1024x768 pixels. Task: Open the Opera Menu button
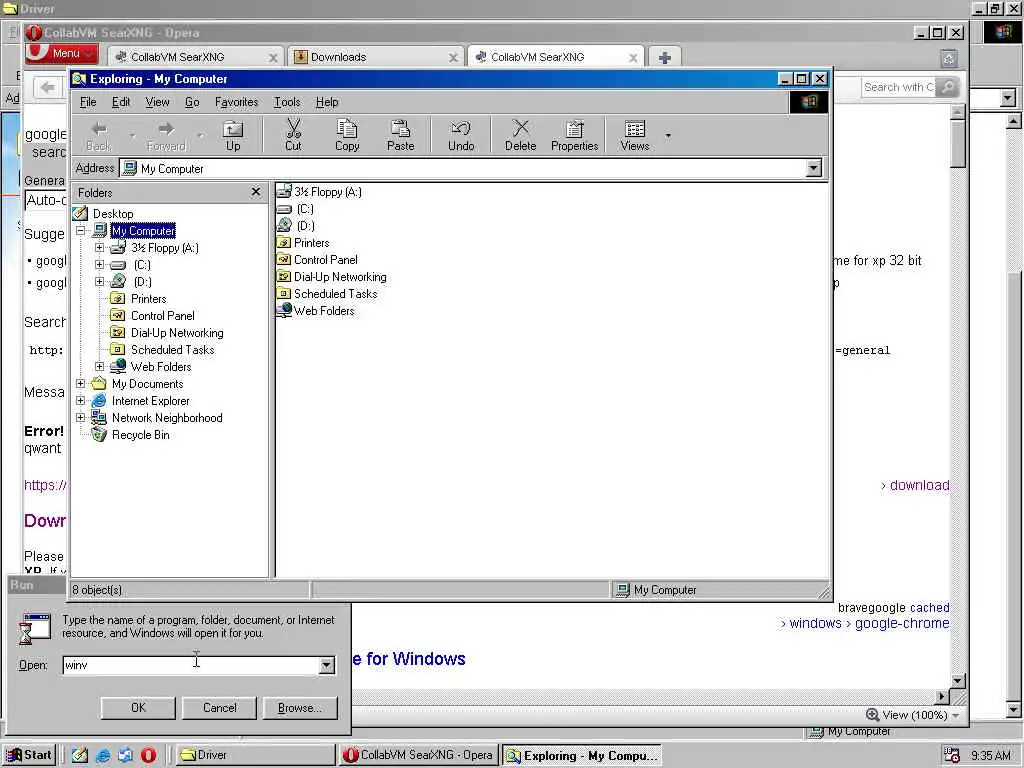pyautogui.click(x=61, y=53)
